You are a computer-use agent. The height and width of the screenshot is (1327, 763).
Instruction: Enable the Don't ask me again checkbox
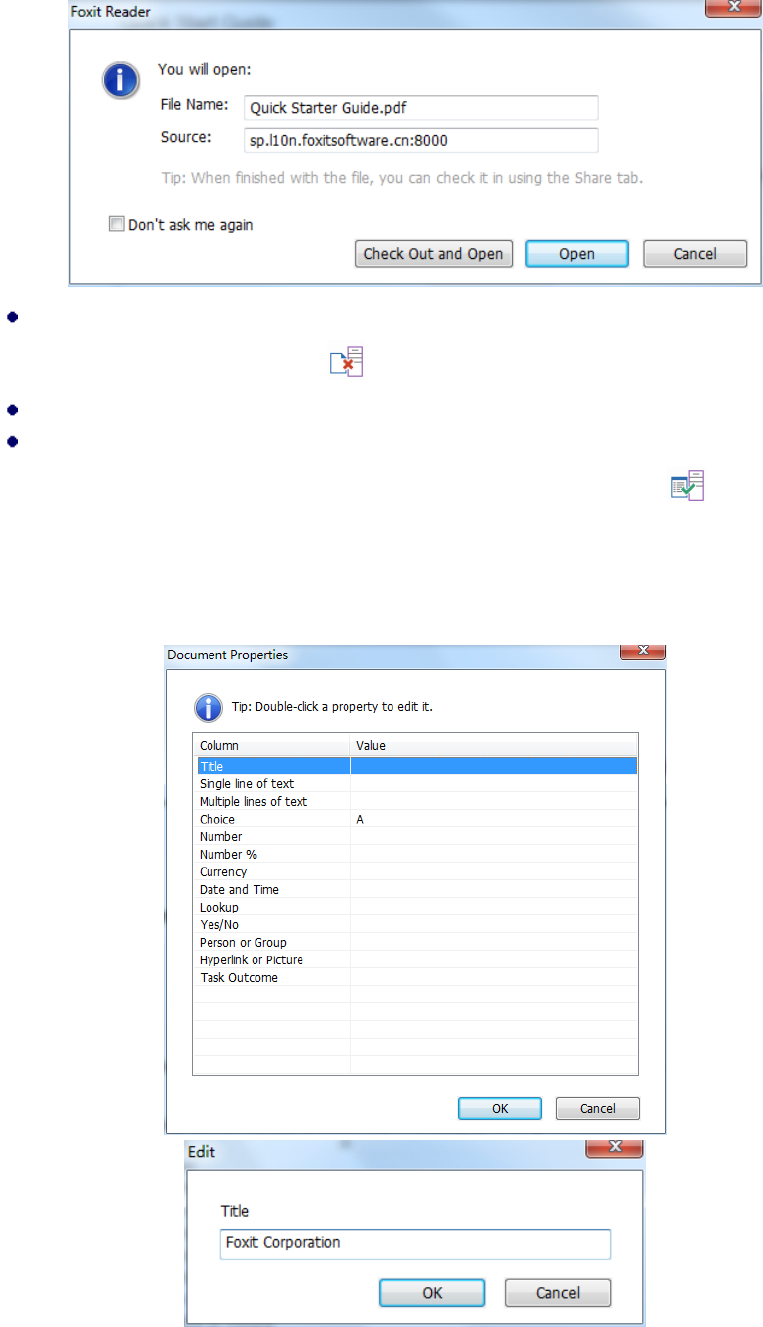coord(116,225)
